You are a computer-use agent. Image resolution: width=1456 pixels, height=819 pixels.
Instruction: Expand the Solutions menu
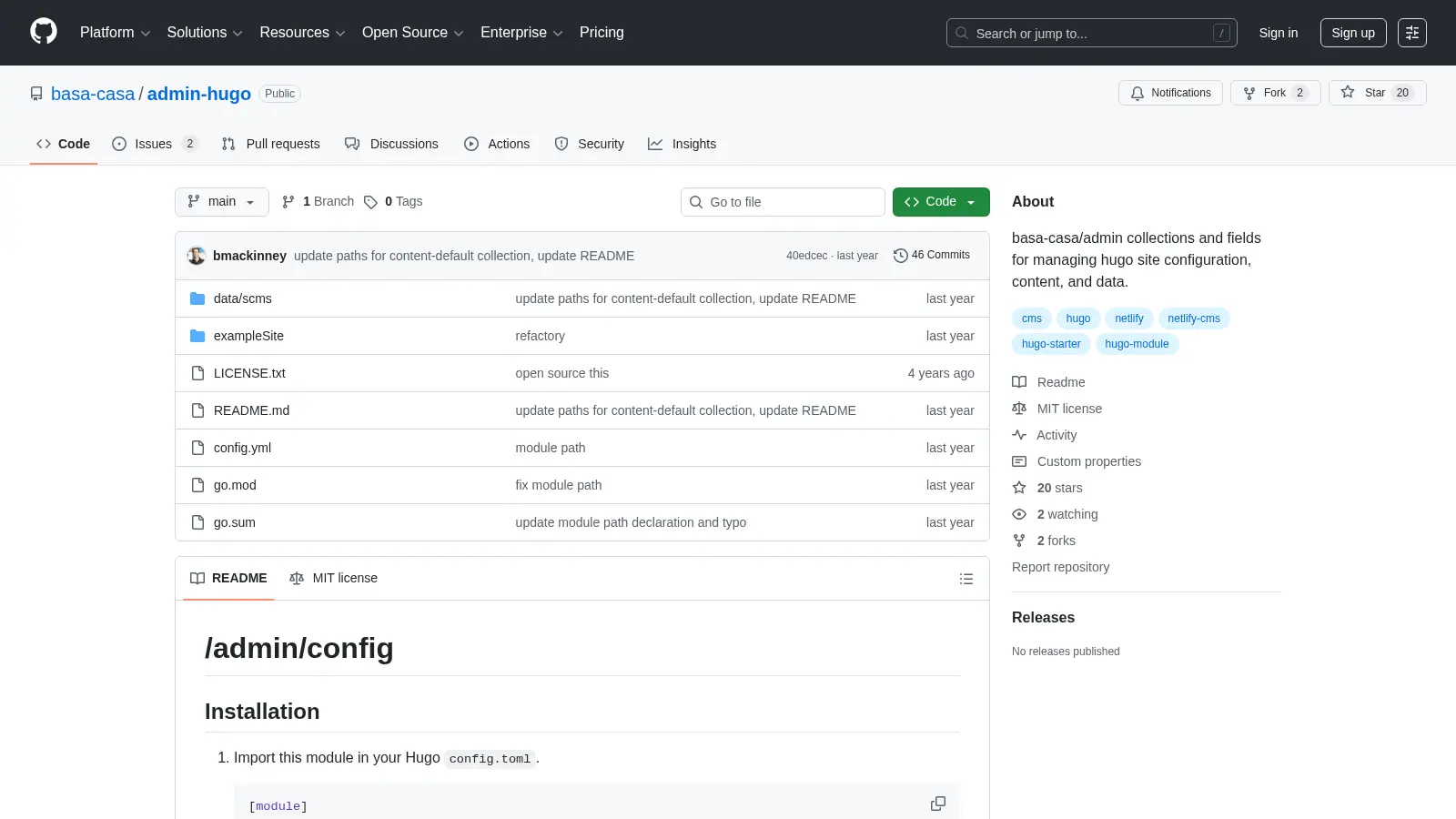coord(205,33)
